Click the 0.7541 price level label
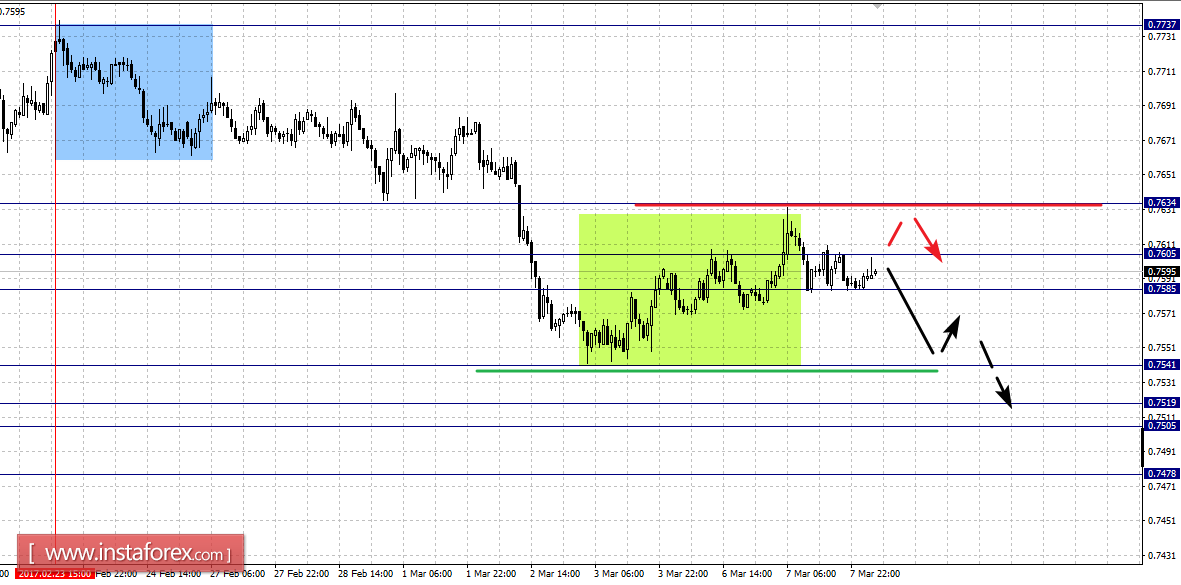Image resolution: width=1181 pixels, height=585 pixels. tap(1162, 365)
